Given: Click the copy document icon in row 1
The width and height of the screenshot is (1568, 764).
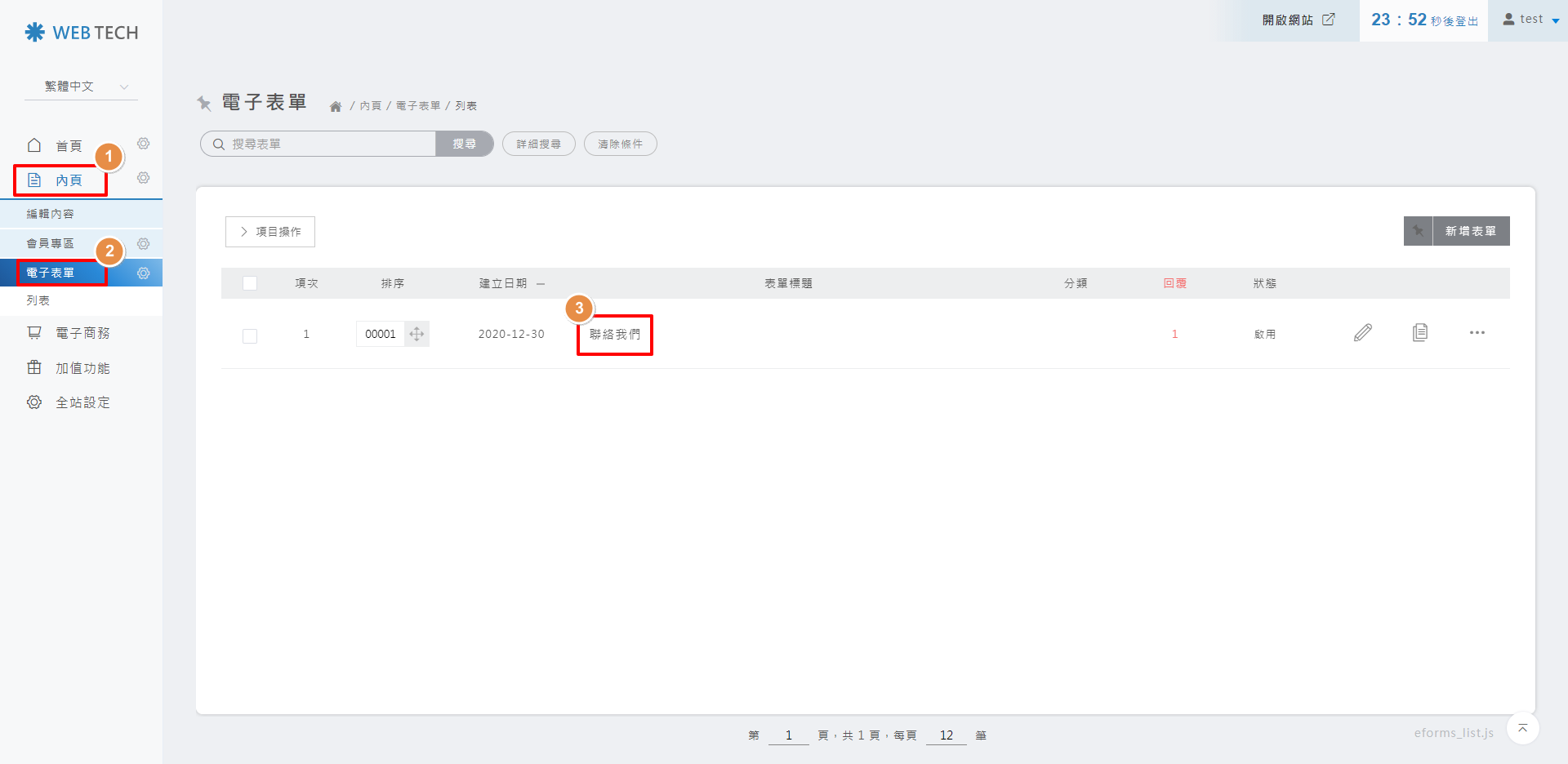Looking at the screenshot, I should pyautogui.click(x=1420, y=333).
